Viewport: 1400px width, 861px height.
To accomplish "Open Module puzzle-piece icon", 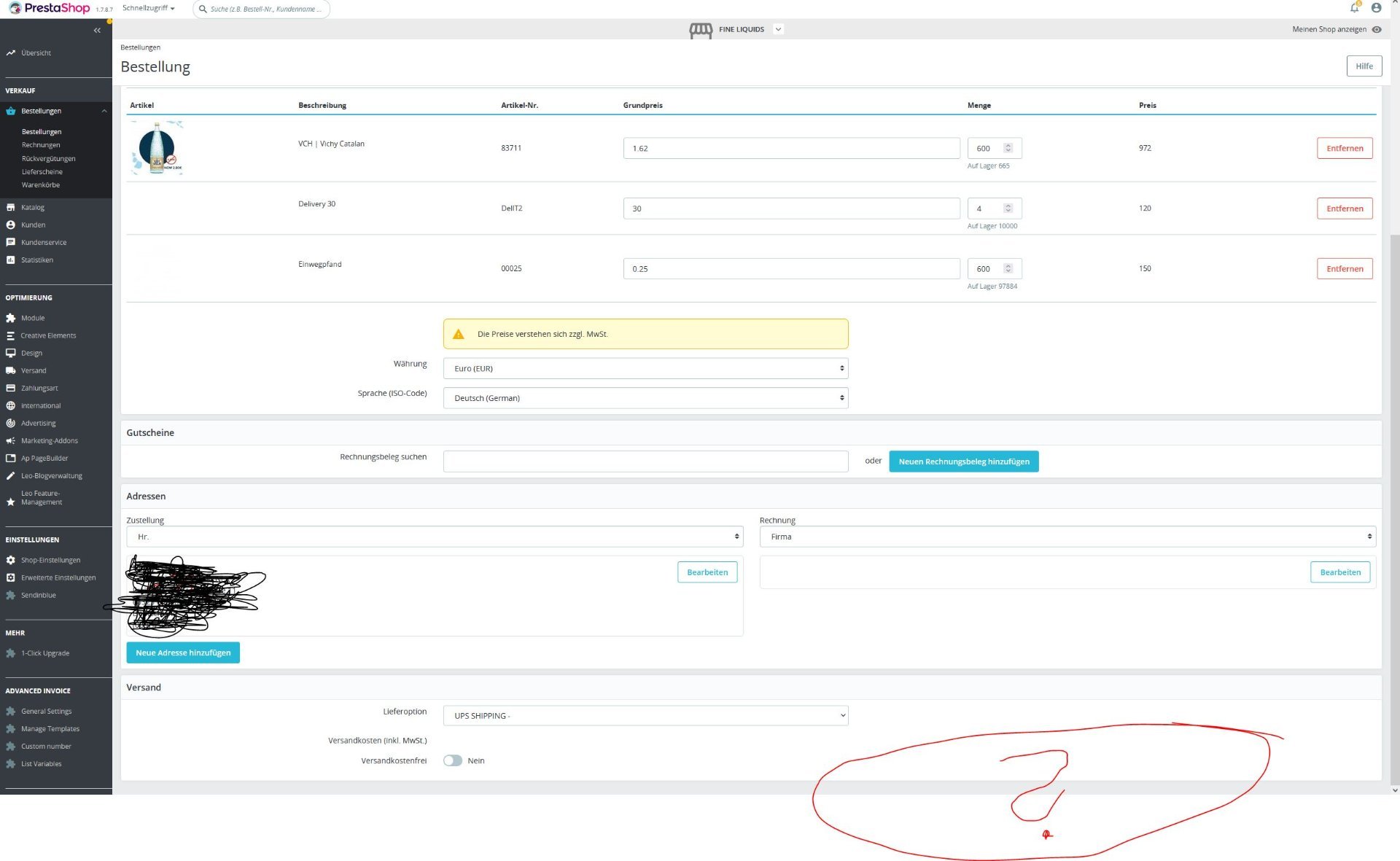I will [10, 319].
